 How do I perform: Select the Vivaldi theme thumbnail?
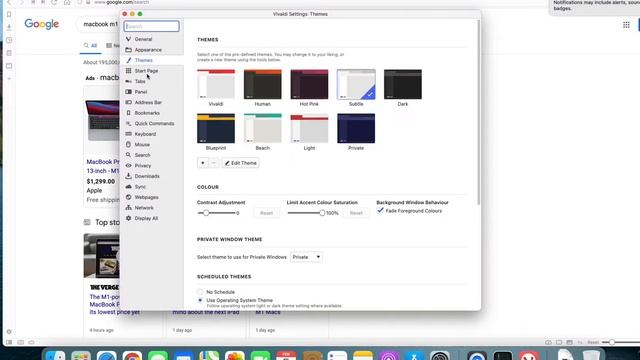tap(216, 84)
